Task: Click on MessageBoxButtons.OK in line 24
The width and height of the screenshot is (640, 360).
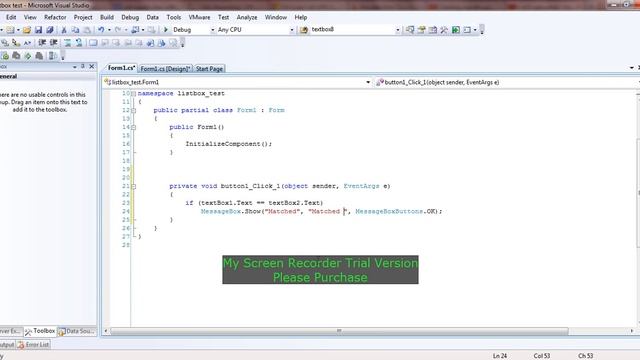Action: tap(396, 211)
